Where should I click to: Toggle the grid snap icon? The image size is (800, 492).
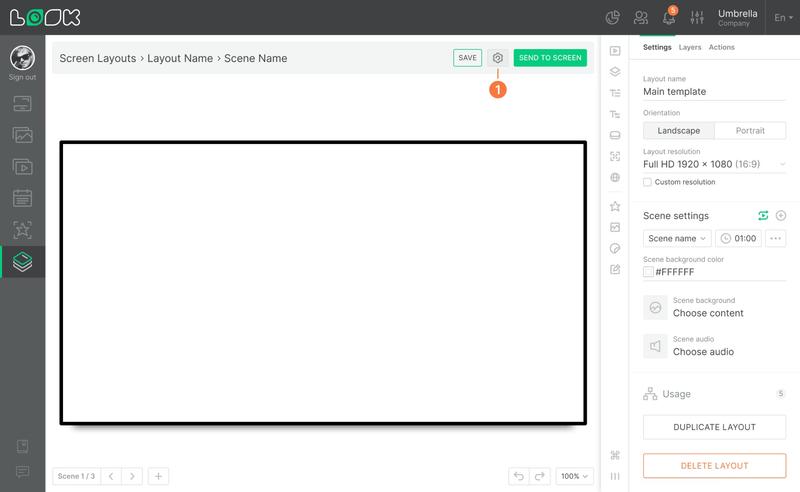[x=615, y=455]
